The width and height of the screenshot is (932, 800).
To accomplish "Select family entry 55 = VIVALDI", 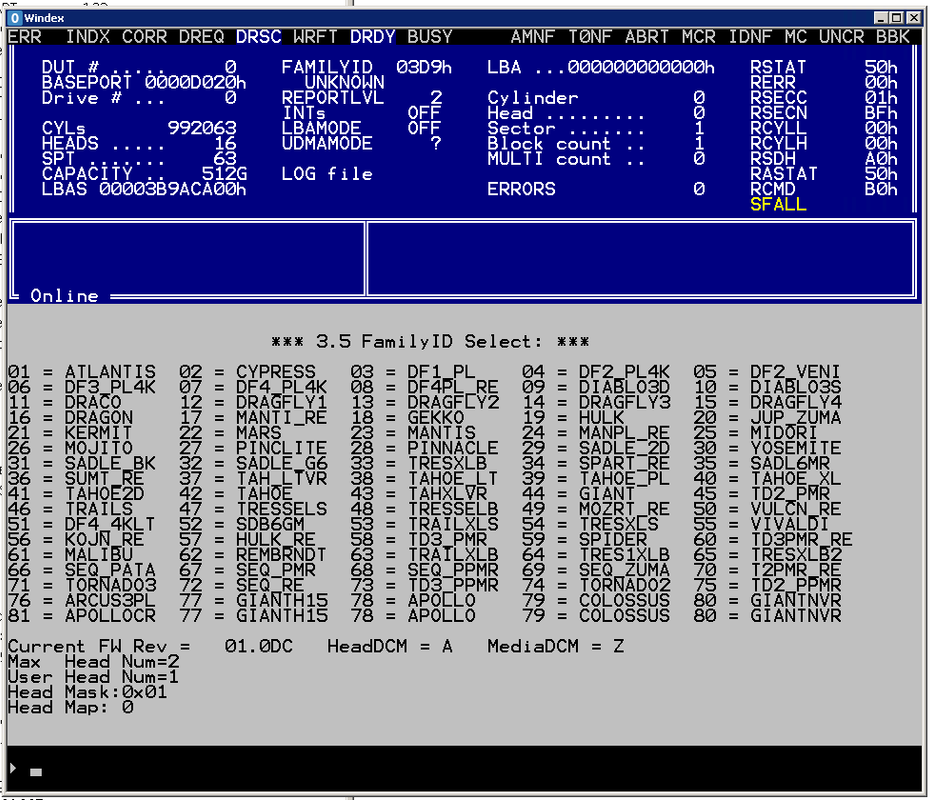I will pos(761,524).
